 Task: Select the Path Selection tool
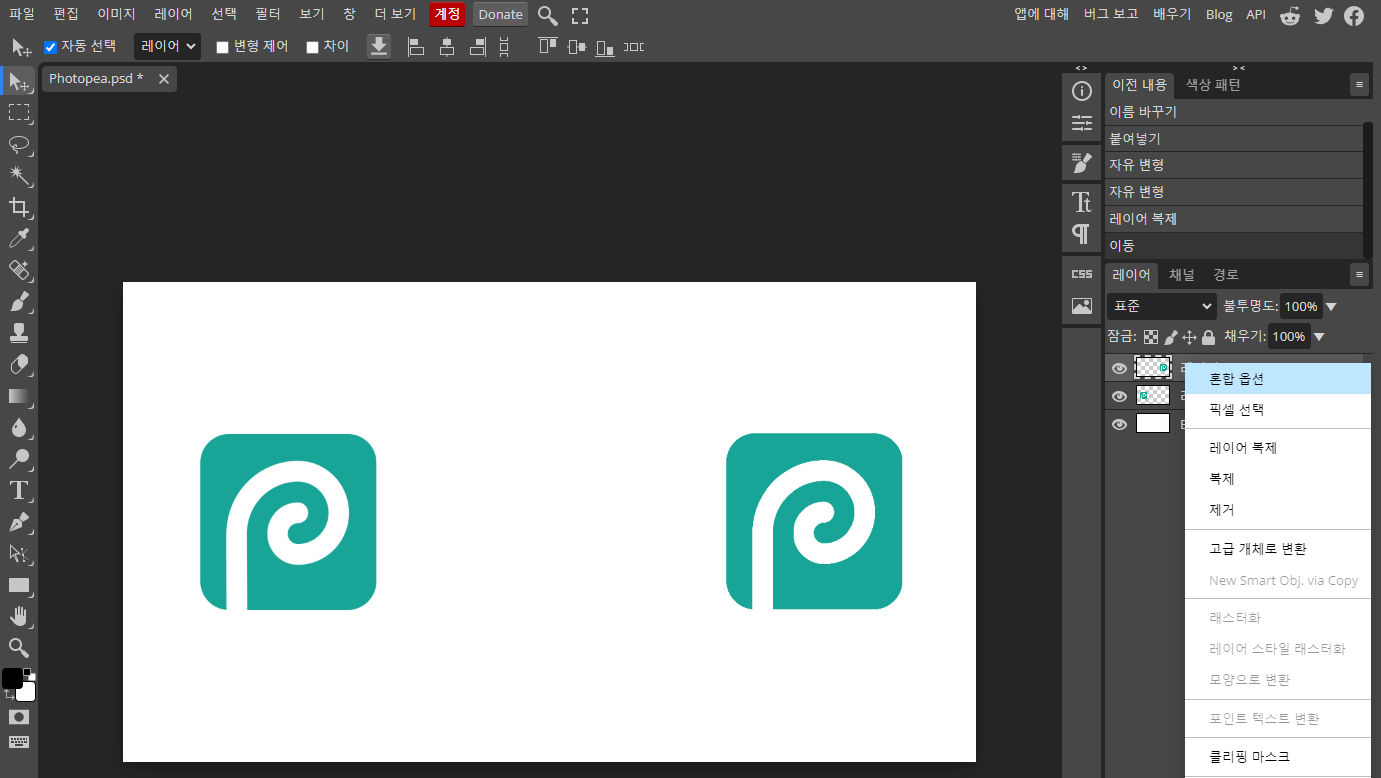[19, 553]
